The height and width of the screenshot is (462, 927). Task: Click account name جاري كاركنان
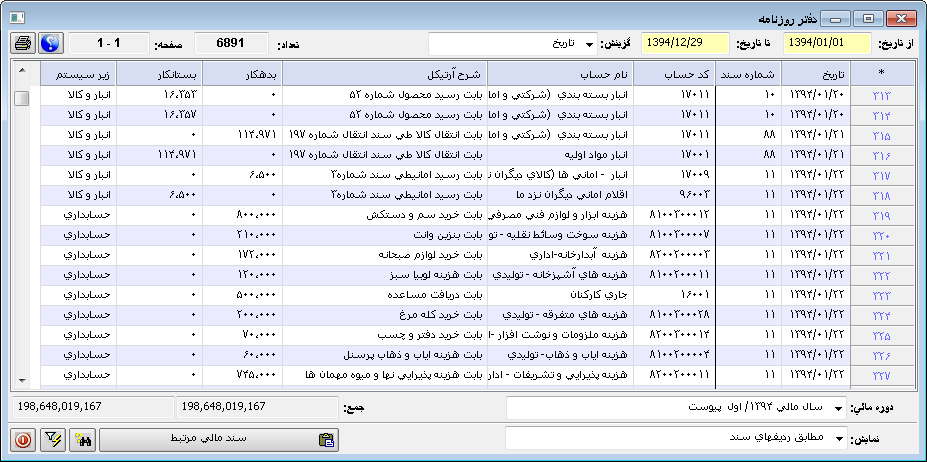[599, 296]
